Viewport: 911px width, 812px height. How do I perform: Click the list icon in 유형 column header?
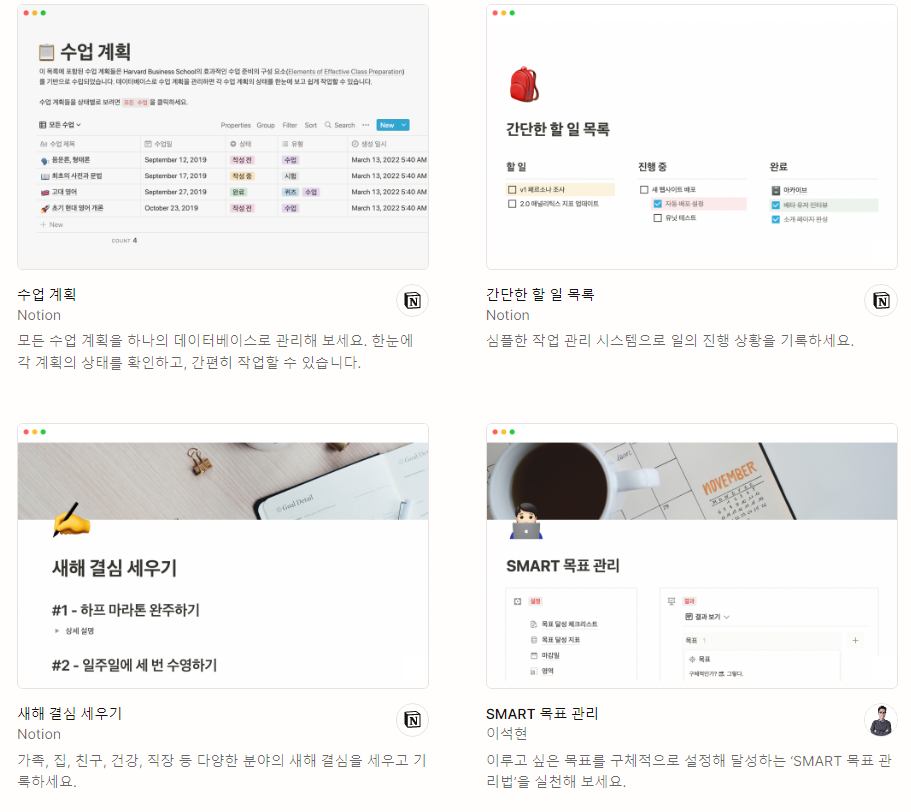point(285,143)
